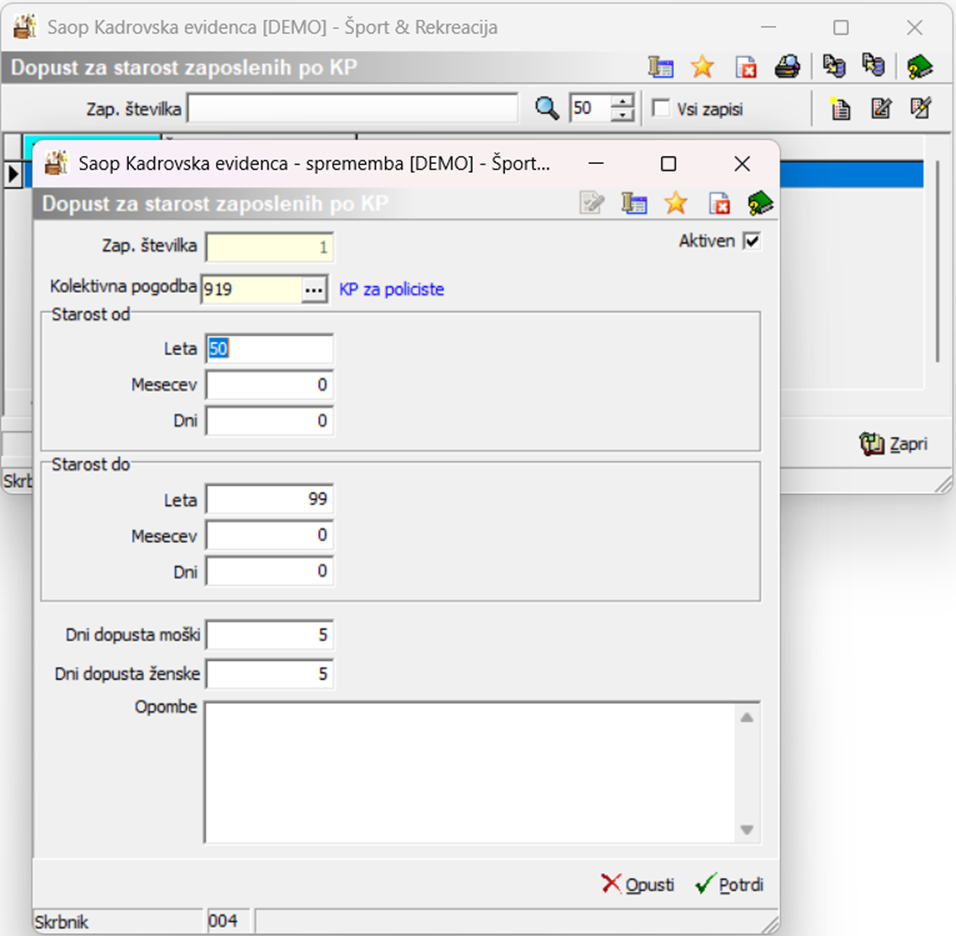Click inside the Opombe notes text area
This screenshot has height=936, width=956.
click(470, 773)
